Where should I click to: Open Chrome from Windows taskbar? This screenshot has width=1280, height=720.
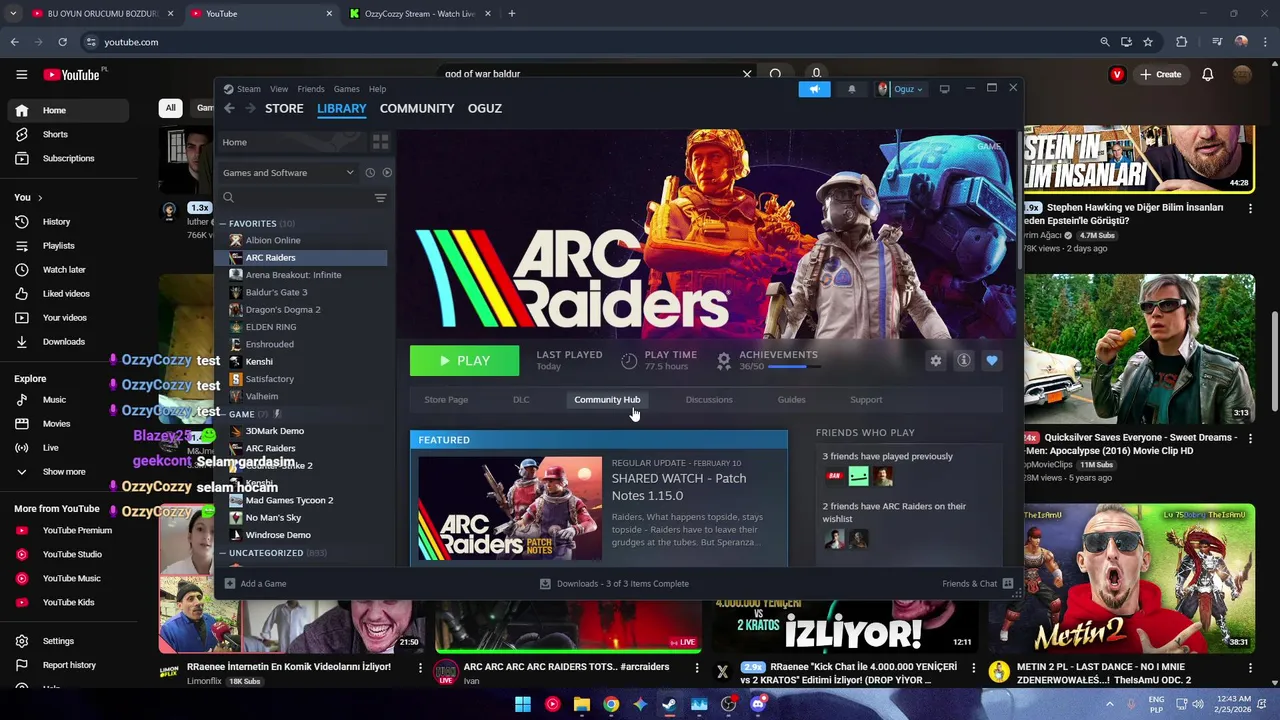click(611, 704)
